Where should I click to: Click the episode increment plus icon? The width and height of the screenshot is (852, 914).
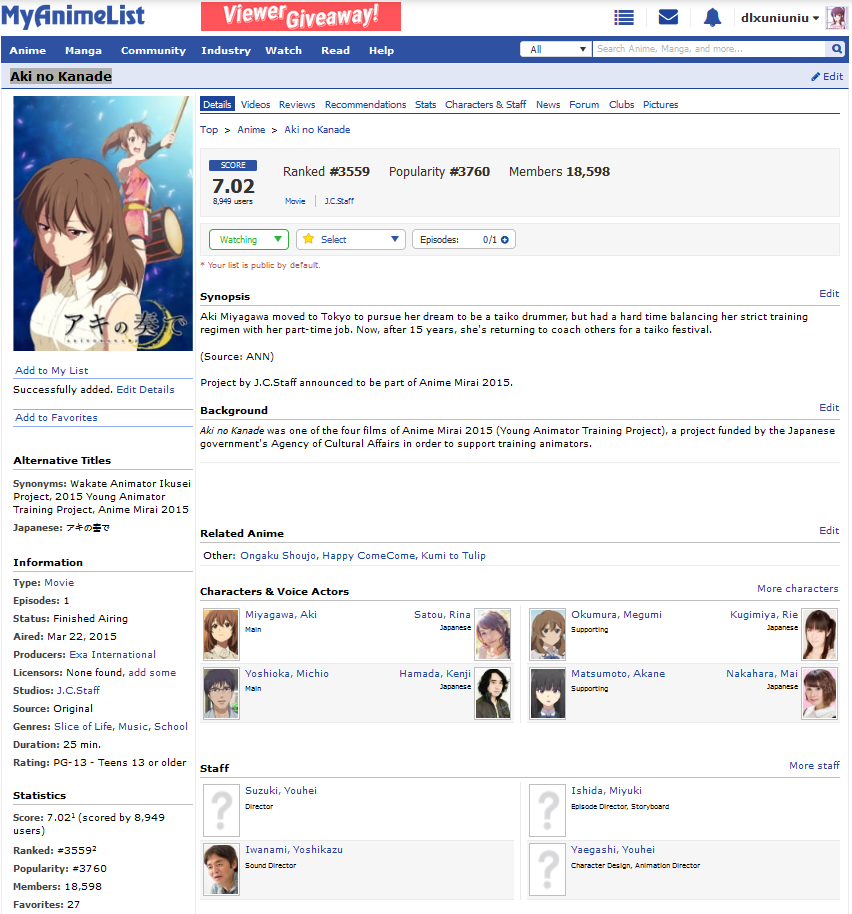(x=505, y=240)
